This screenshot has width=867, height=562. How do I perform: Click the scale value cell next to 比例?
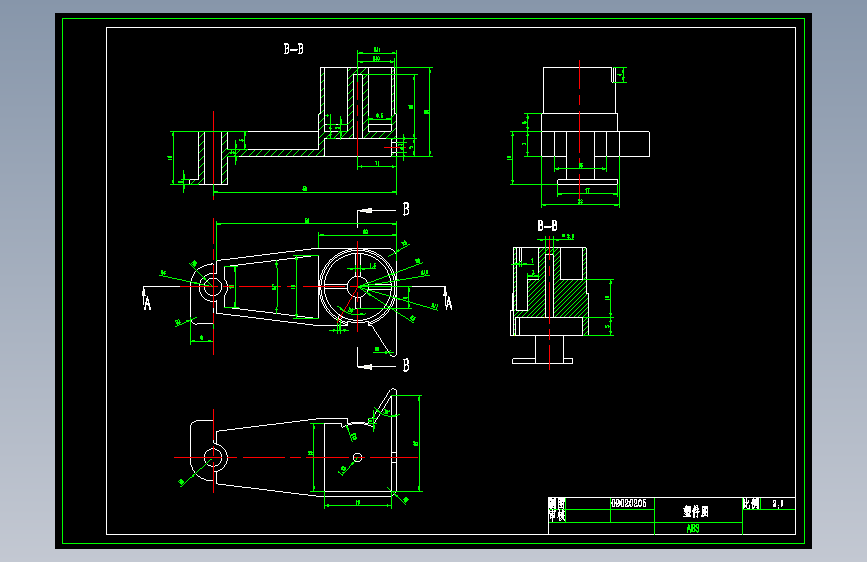coord(778,504)
